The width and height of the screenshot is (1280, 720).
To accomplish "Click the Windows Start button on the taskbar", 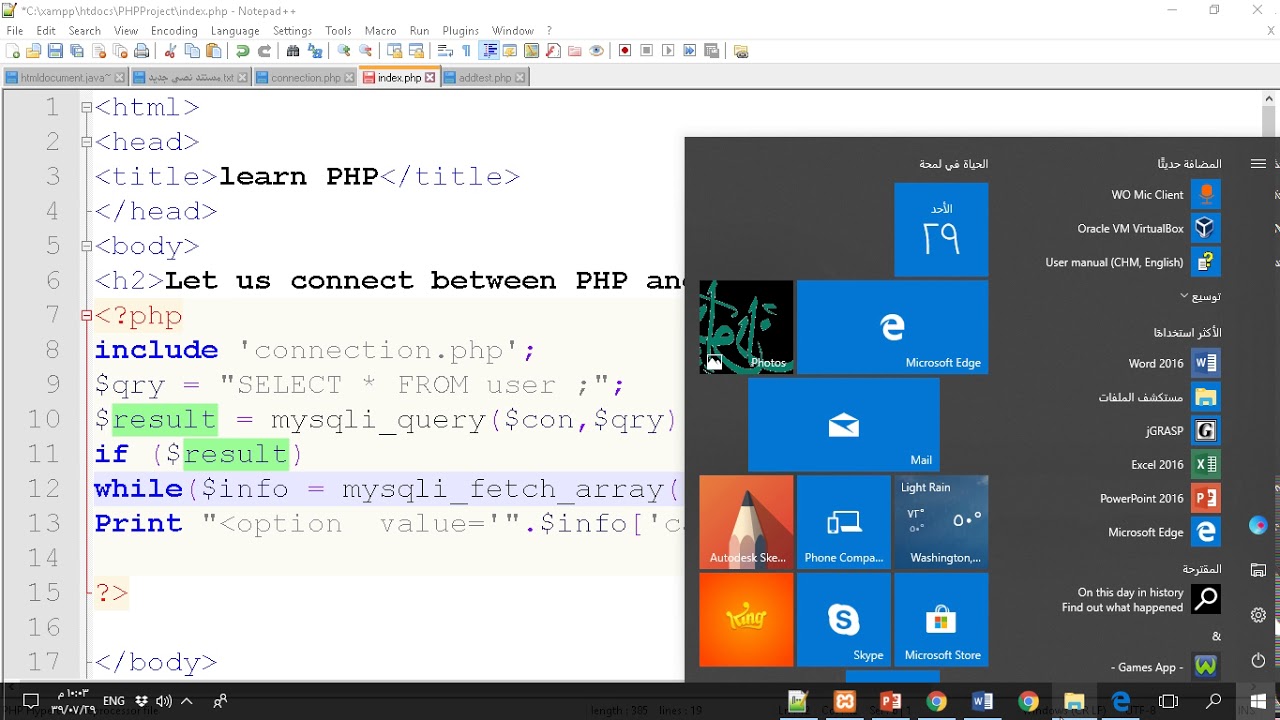I will click(x=1258, y=702).
